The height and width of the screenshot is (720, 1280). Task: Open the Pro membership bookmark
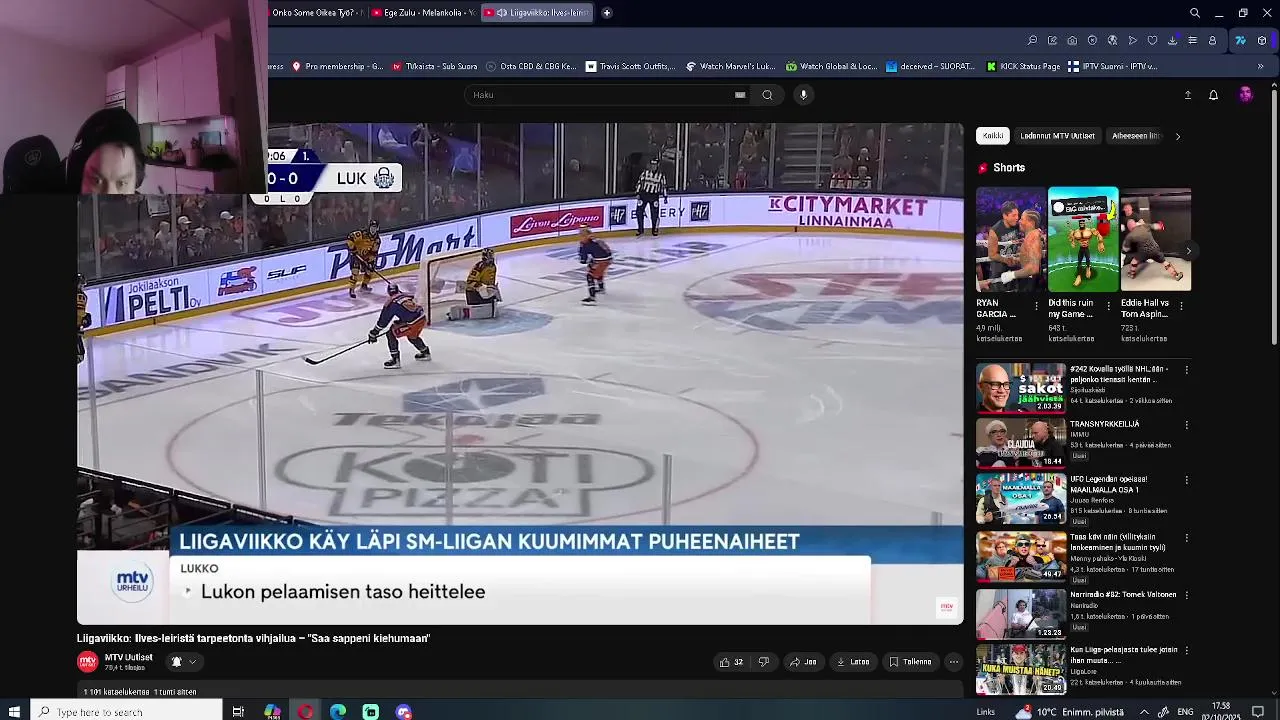click(x=337, y=67)
